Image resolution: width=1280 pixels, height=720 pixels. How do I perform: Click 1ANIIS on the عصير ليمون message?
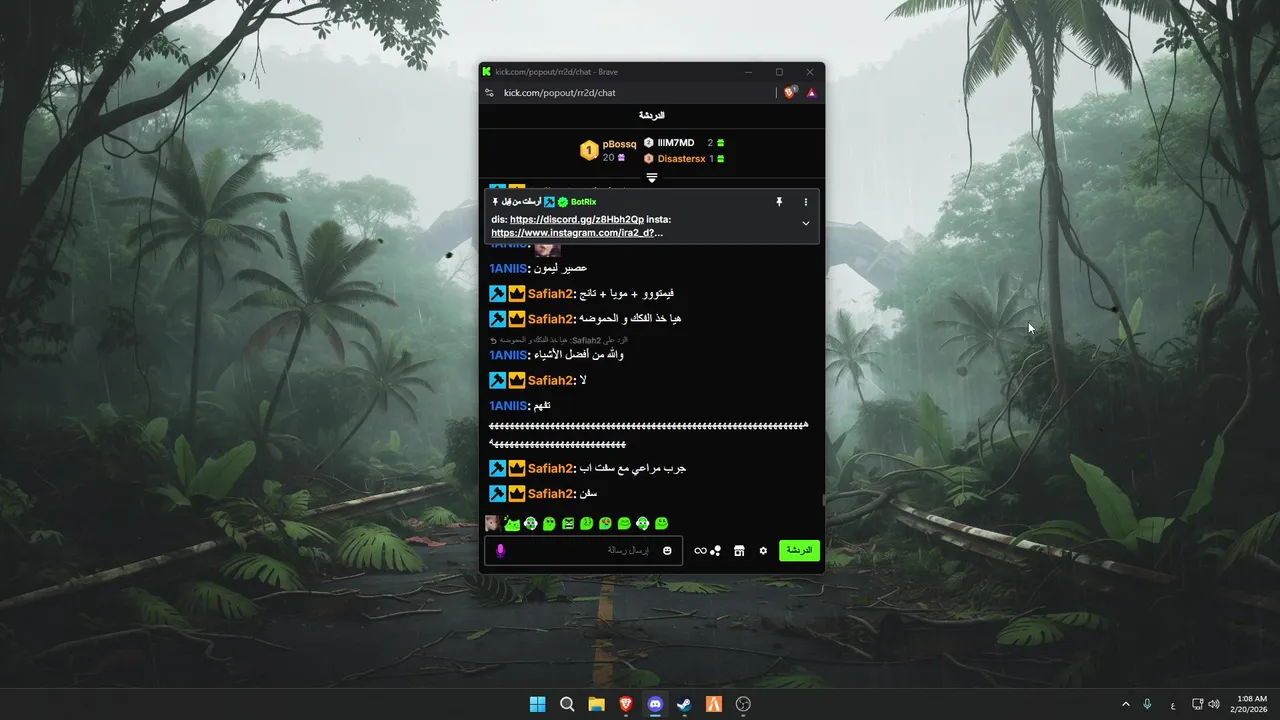tap(508, 268)
